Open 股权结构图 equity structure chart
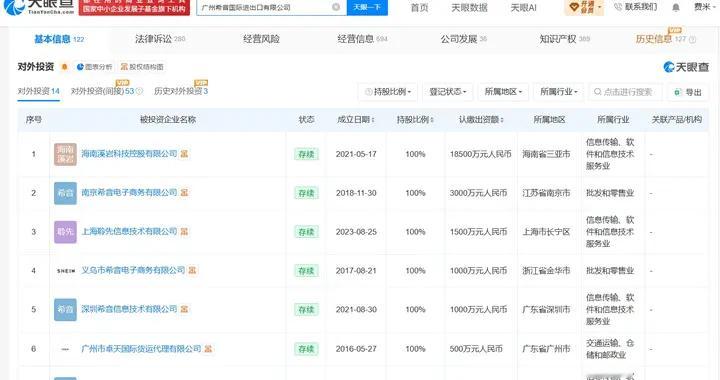 (x=142, y=67)
